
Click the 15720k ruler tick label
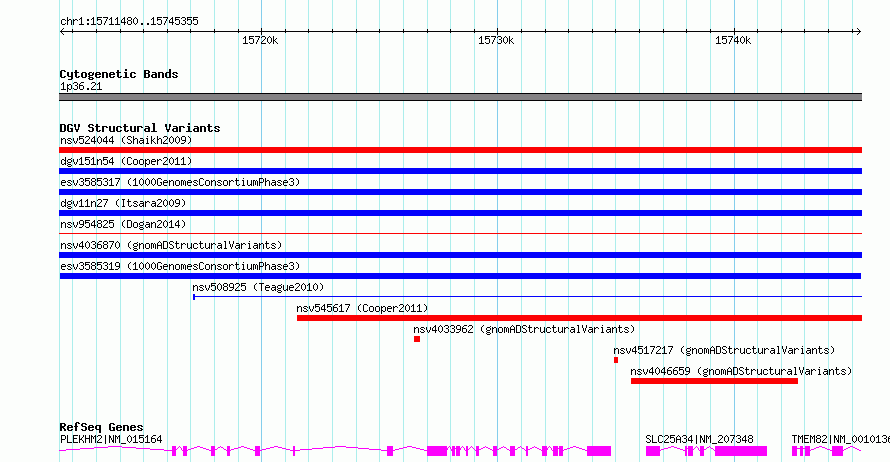[260, 40]
